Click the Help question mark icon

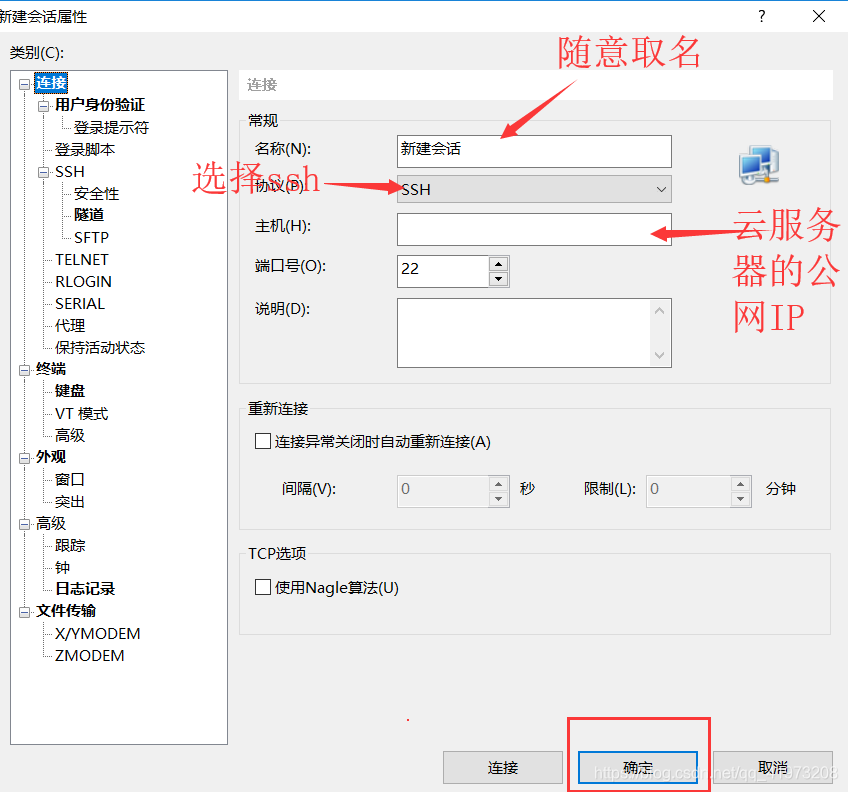[761, 16]
